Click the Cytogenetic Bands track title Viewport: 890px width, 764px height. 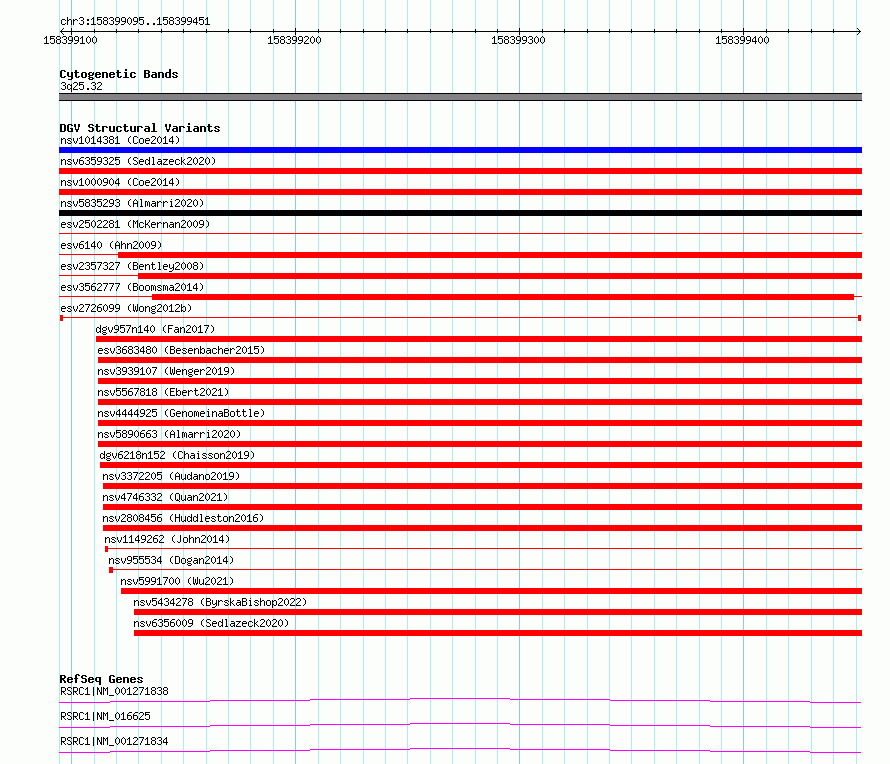coord(119,74)
